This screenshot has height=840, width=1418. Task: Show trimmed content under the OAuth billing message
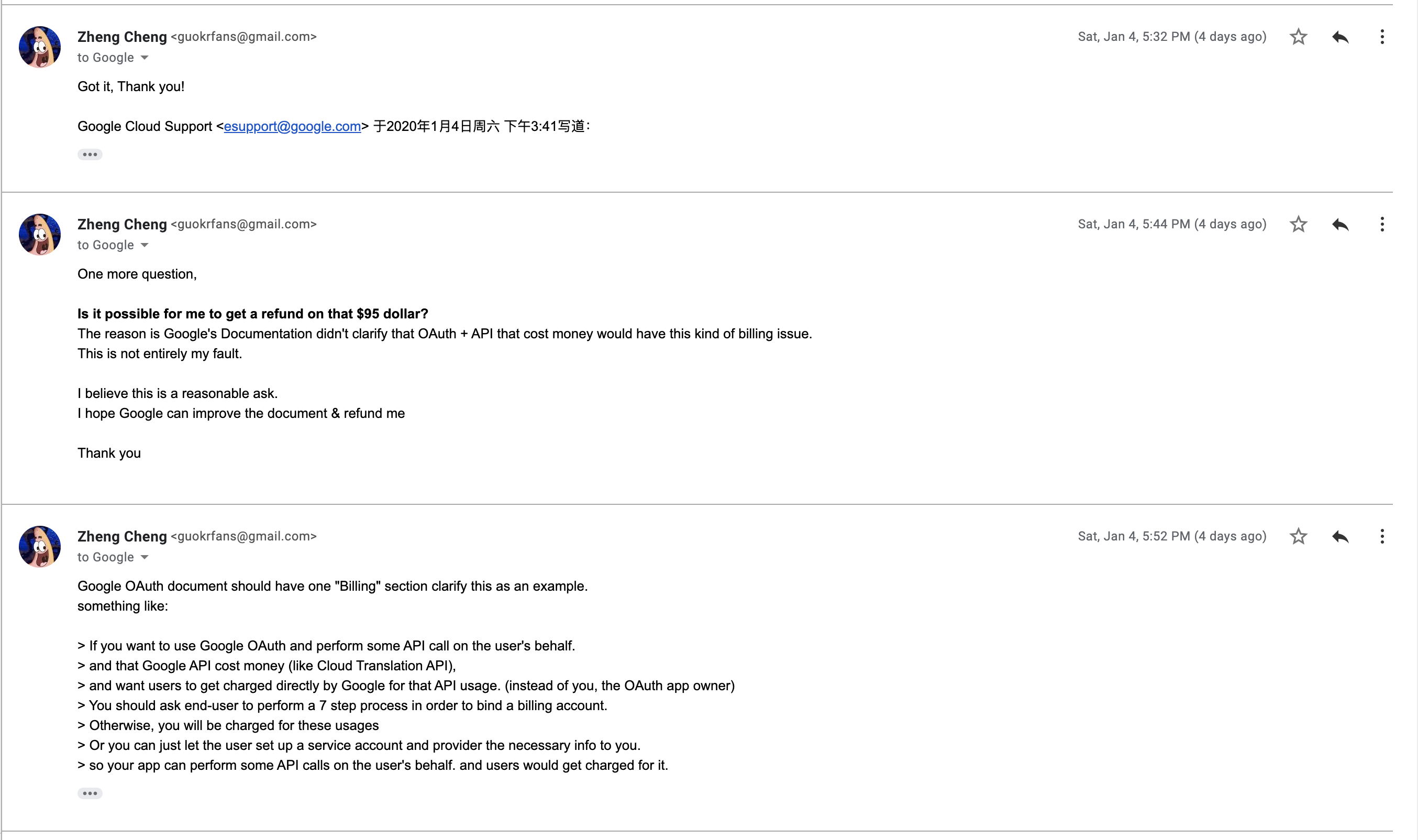click(90, 793)
